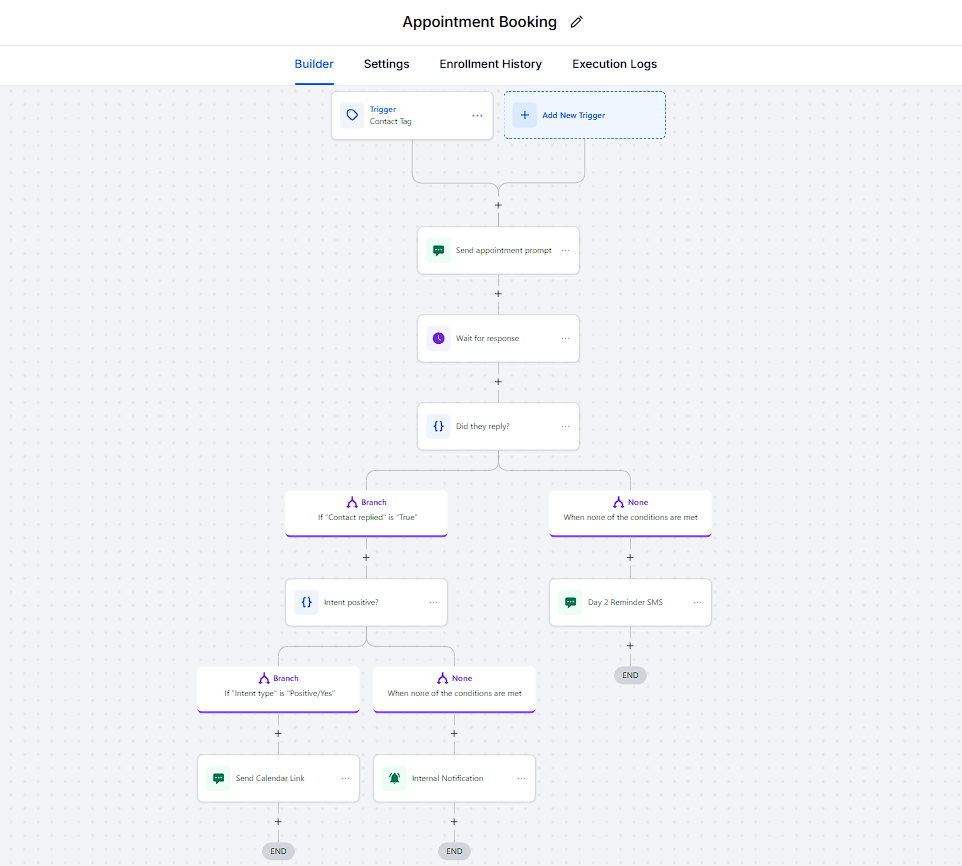The image size is (962, 866).
Task: Select the "Contact replied" is "True" branch
Action: [x=366, y=512]
